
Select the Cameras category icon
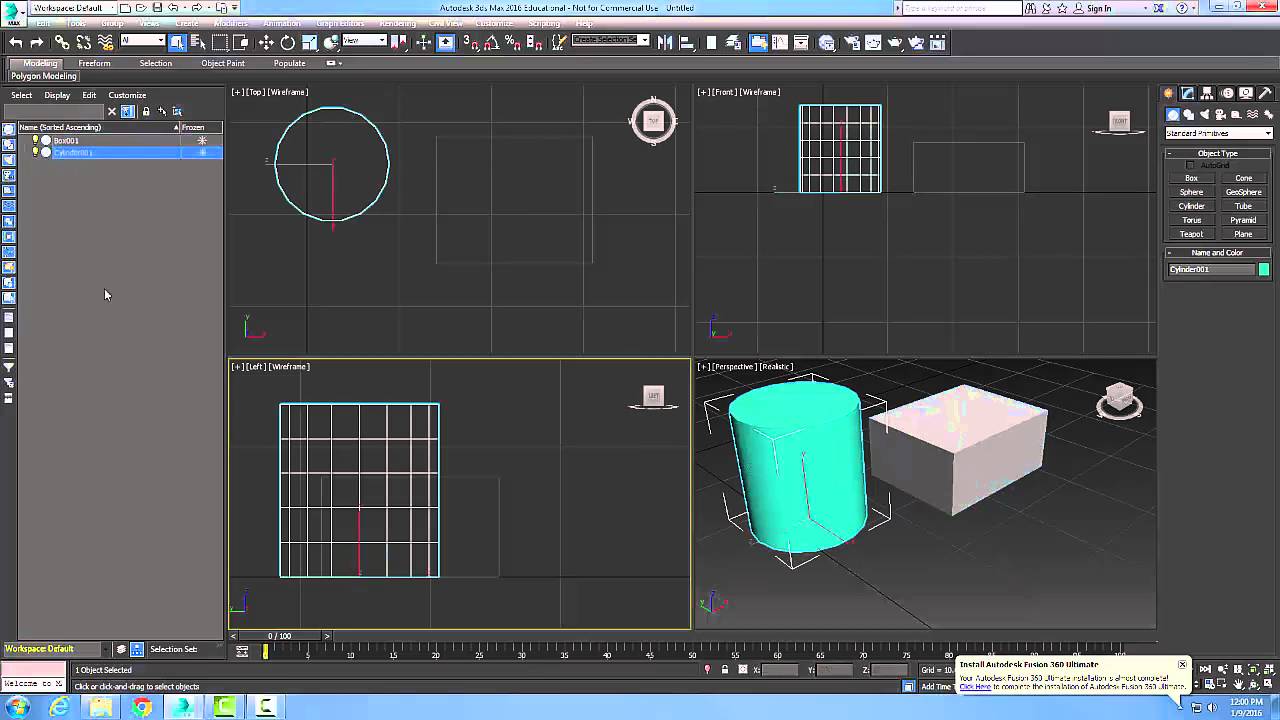coord(1221,115)
